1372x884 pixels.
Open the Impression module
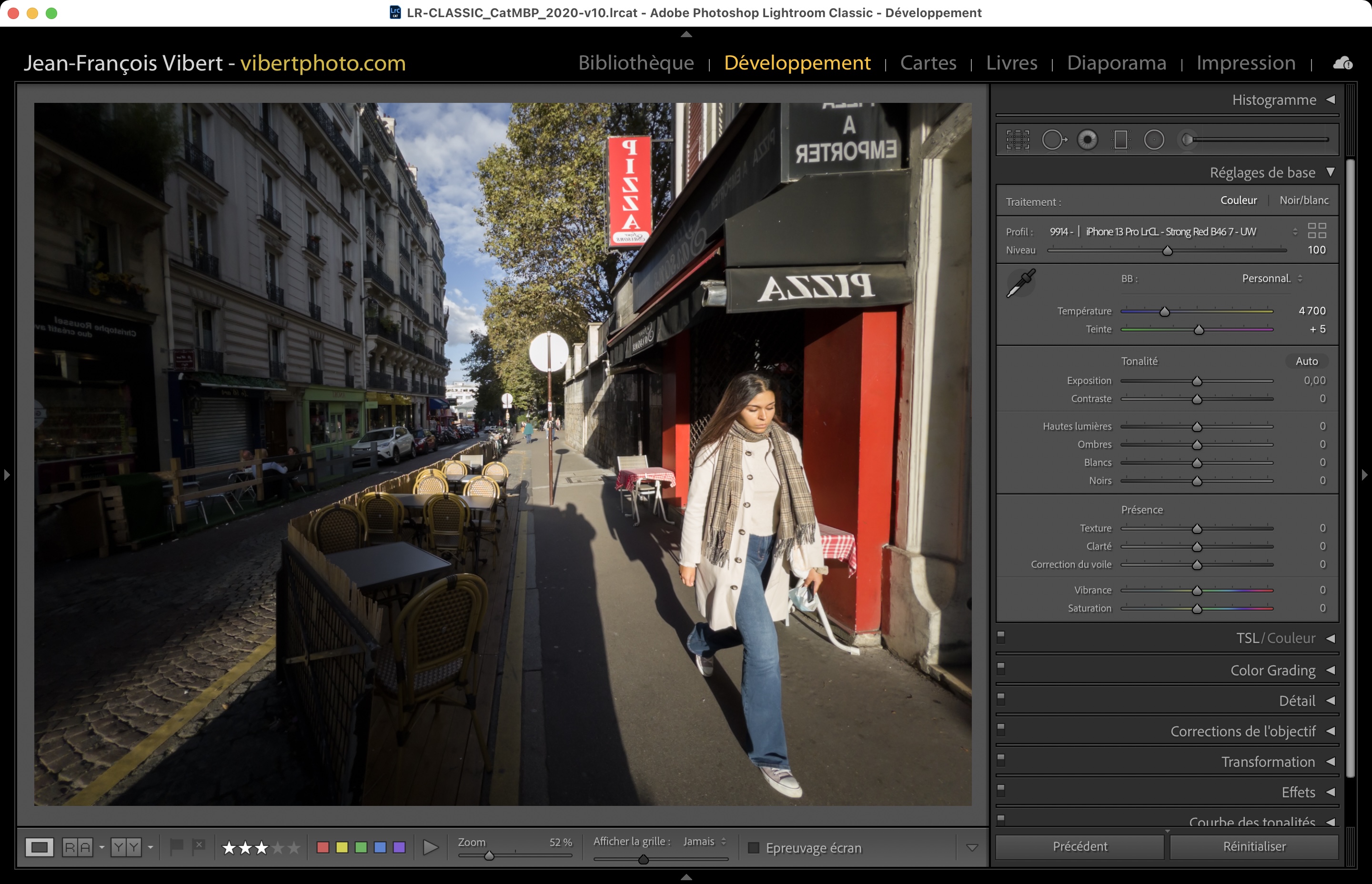(x=1246, y=62)
